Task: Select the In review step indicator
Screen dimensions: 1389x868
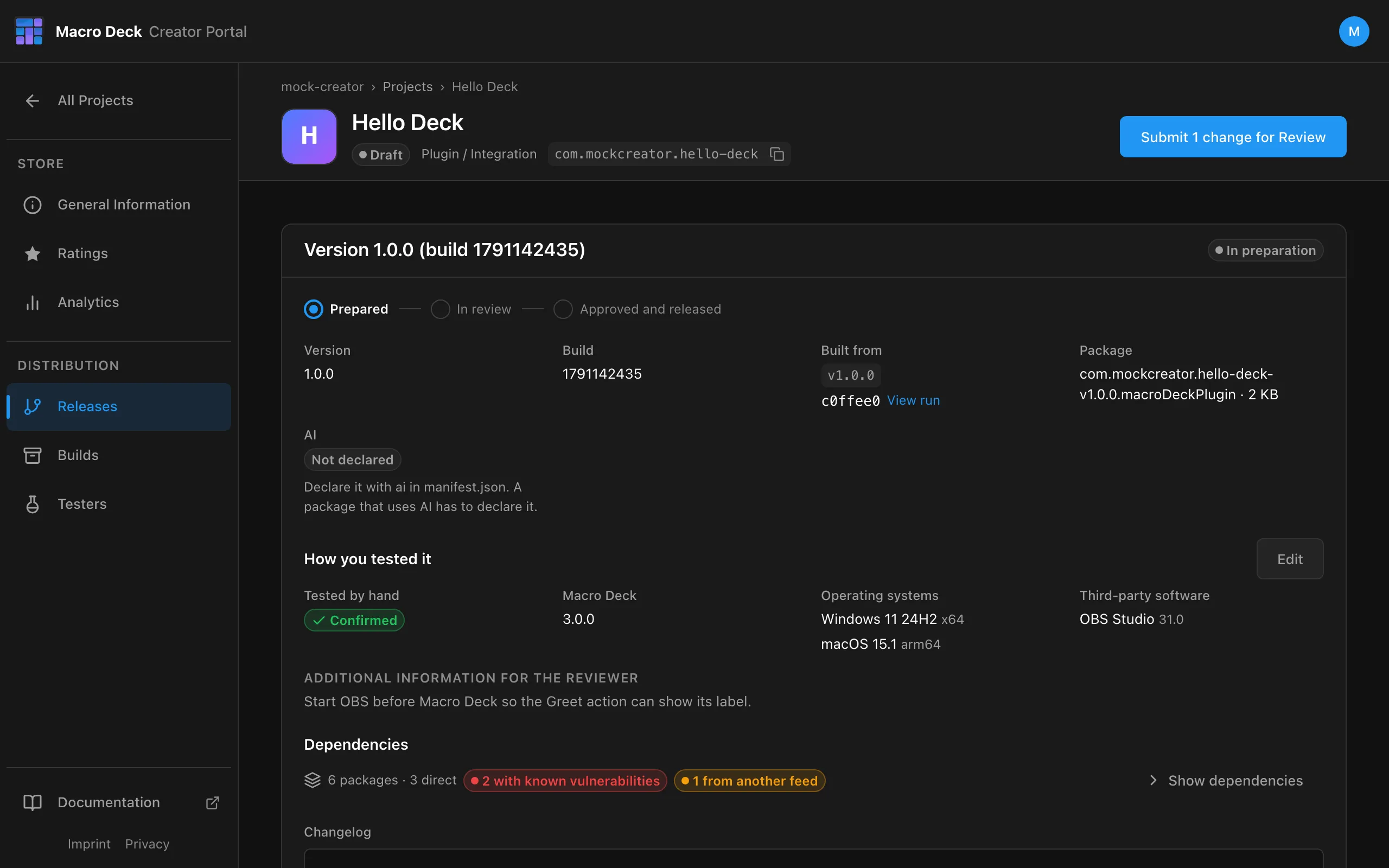Action: [440, 309]
